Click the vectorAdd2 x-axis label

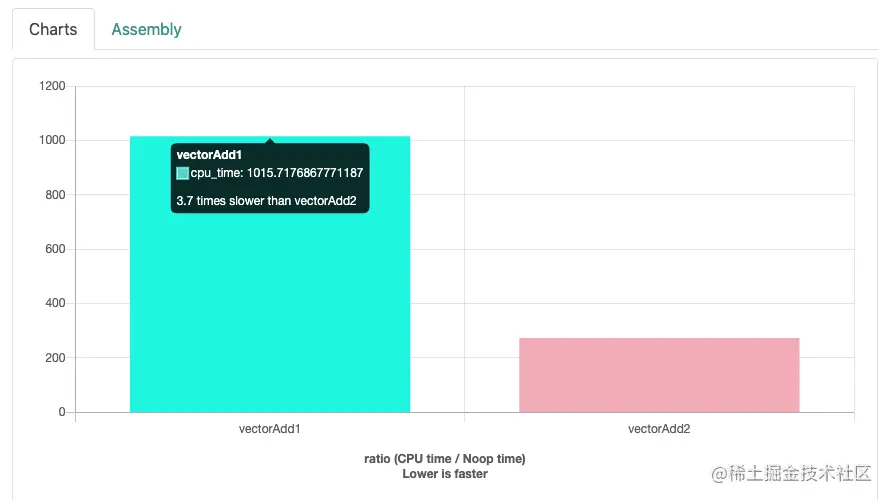(x=659, y=429)
